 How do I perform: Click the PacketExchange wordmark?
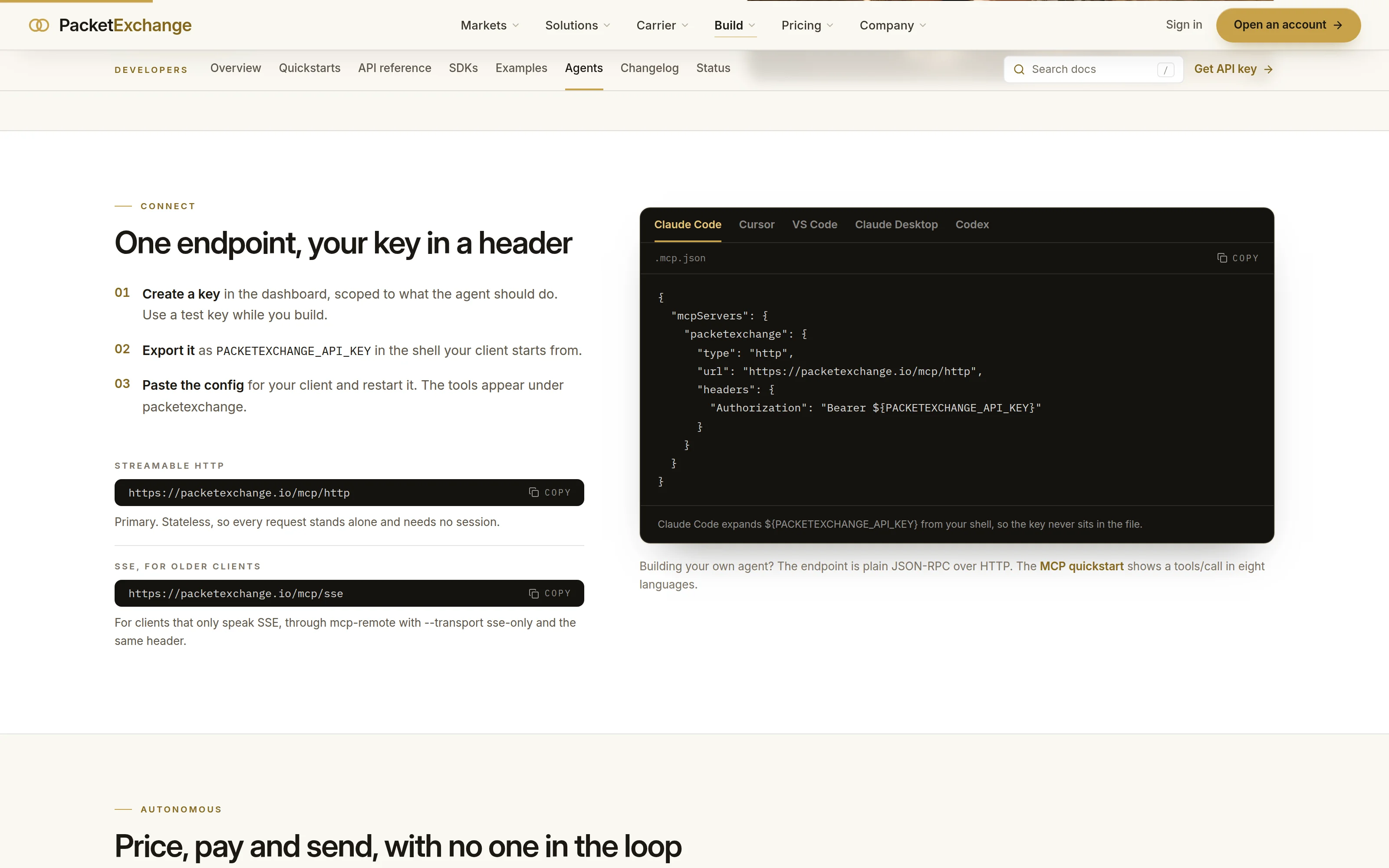(125, 25)
